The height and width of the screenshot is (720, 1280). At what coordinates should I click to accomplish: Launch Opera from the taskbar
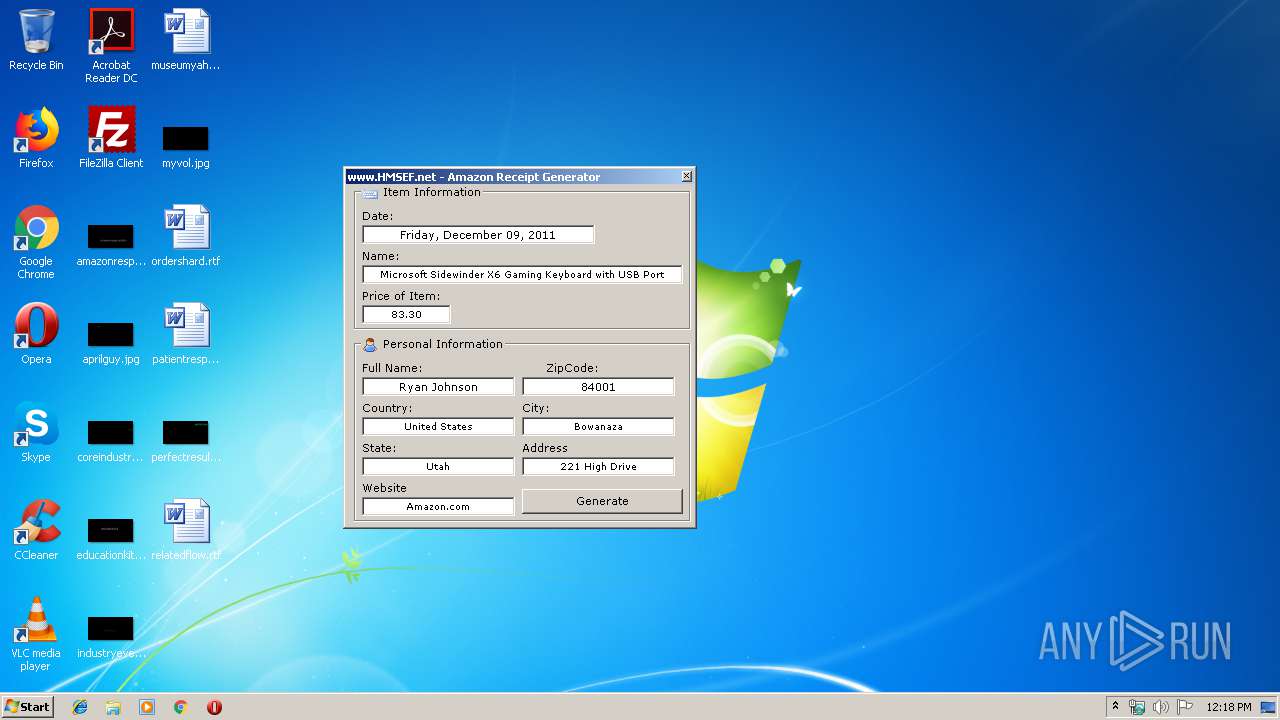pyautogui.click(x=214, y=707)
